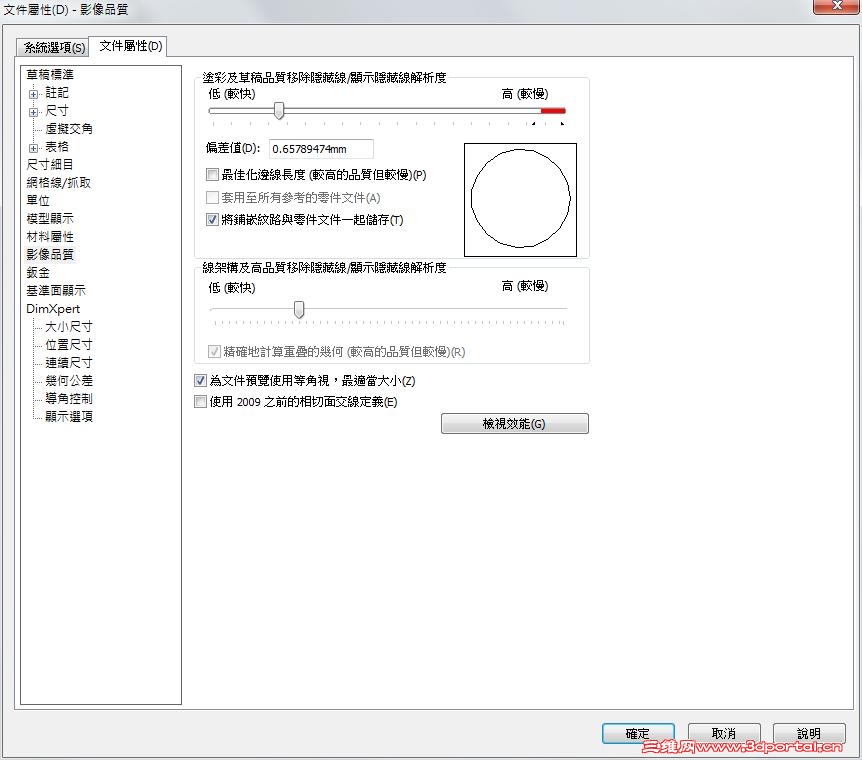Uncheck 將鋪嵌紋路與零件文件一起儲存 checkbox
Screen dimensions: 862x760
[x=212, y=219]
